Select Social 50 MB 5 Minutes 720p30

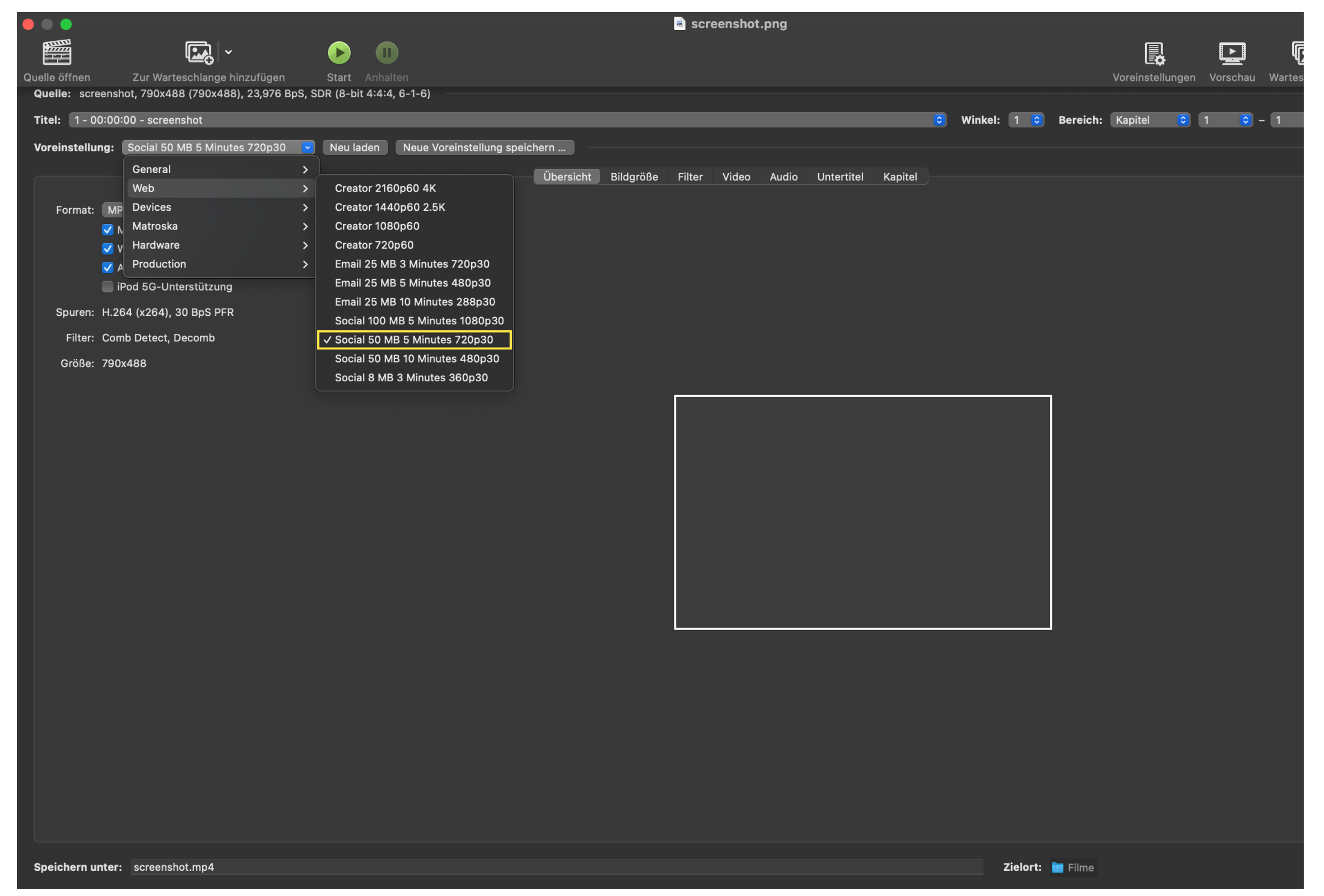(x=415, y=340)
